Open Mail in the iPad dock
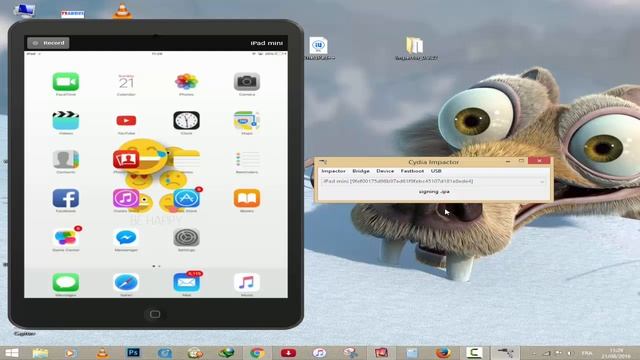640x360 pixels. (187, 282)
